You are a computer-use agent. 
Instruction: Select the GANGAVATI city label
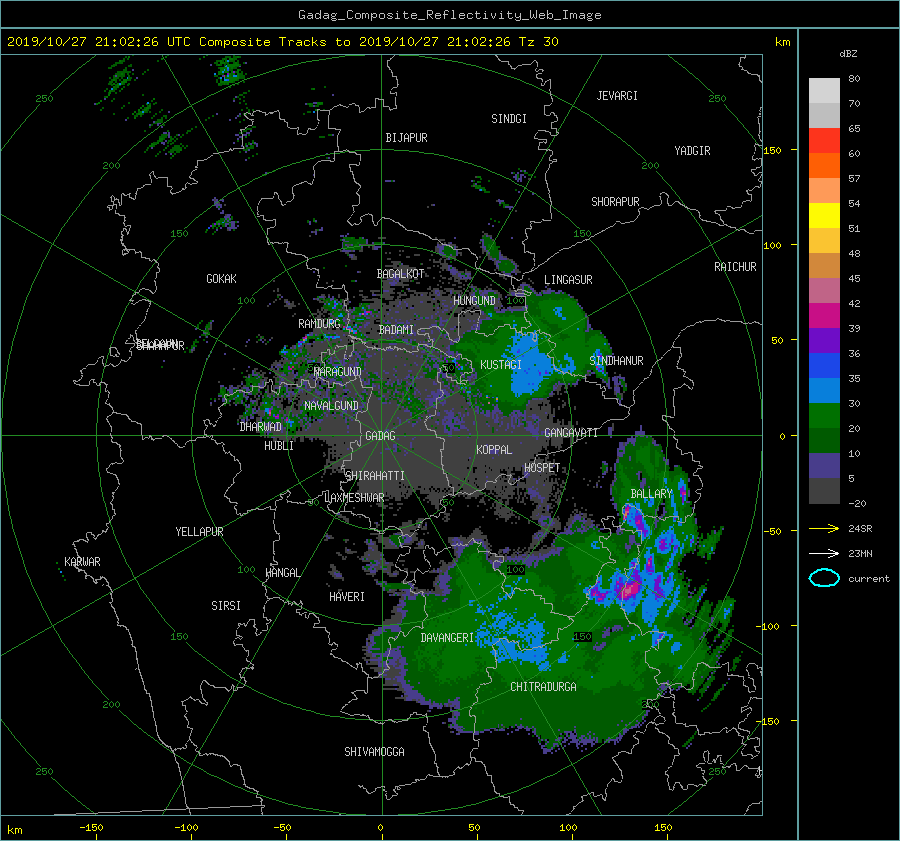571,433
